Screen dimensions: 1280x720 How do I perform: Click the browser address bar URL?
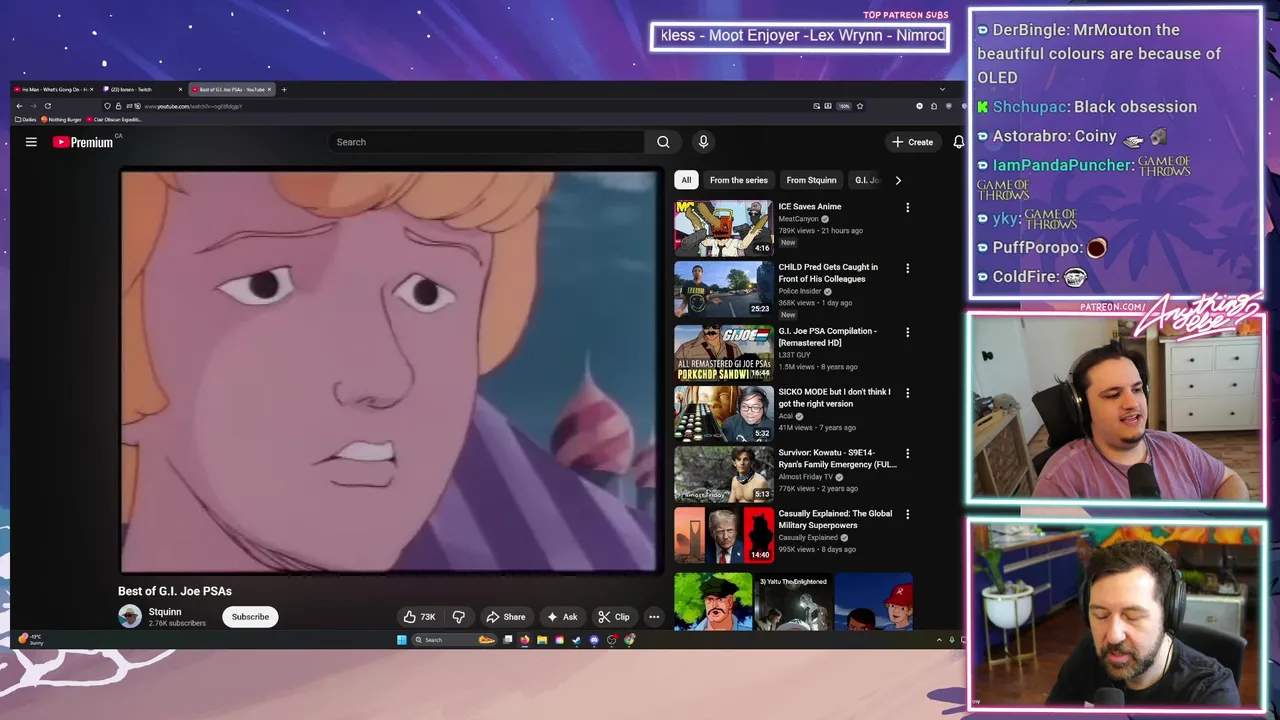[193, 106]
